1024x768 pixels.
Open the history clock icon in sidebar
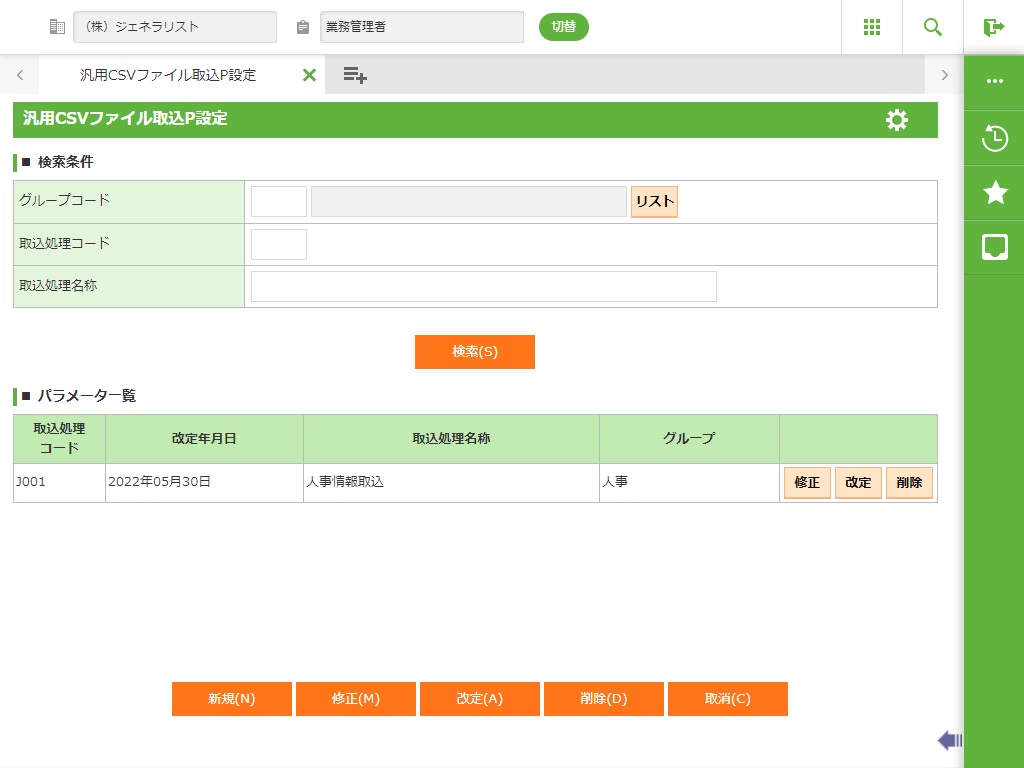point(995,138)
